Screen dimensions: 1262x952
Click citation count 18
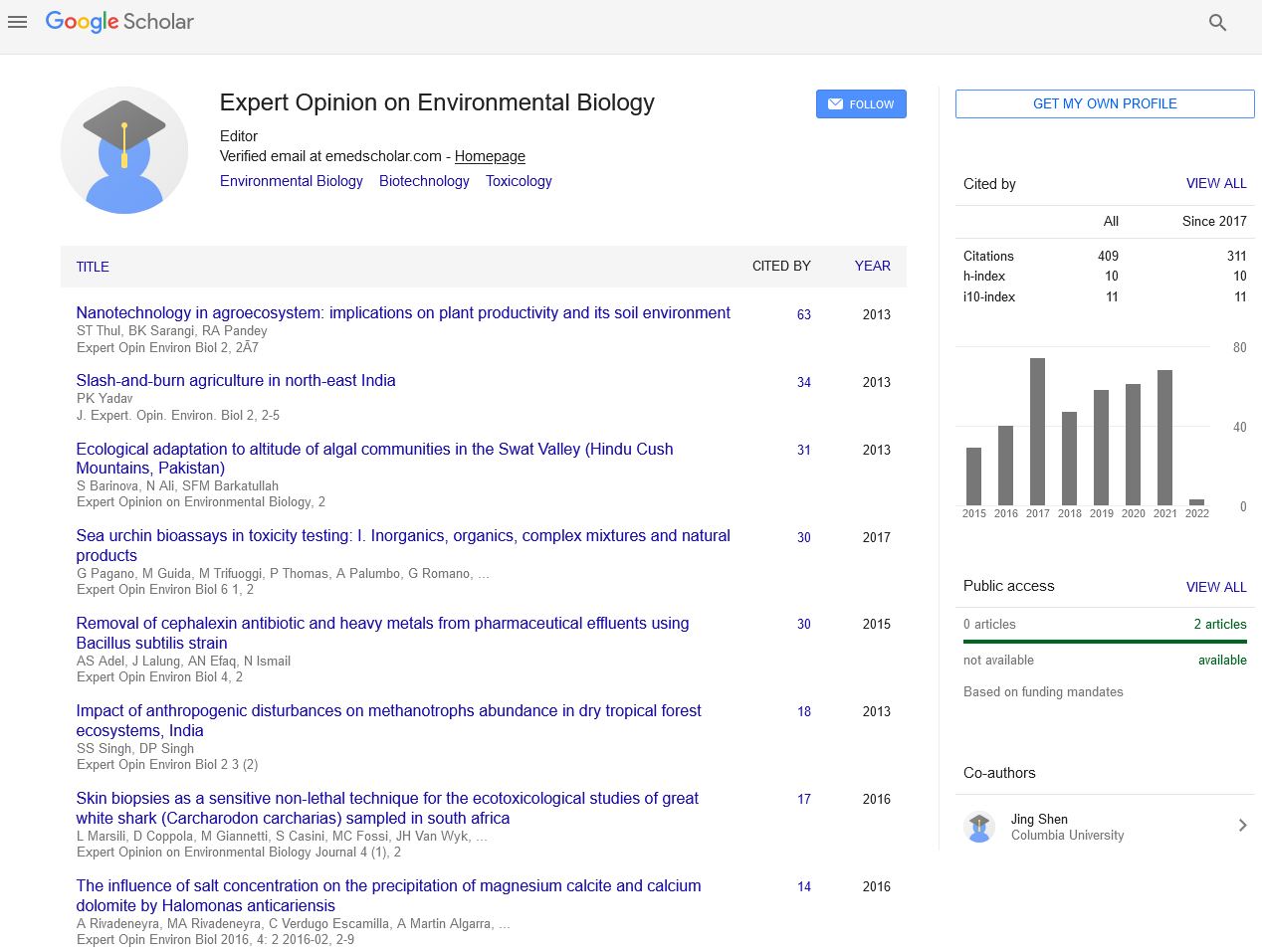click(804, 711)
